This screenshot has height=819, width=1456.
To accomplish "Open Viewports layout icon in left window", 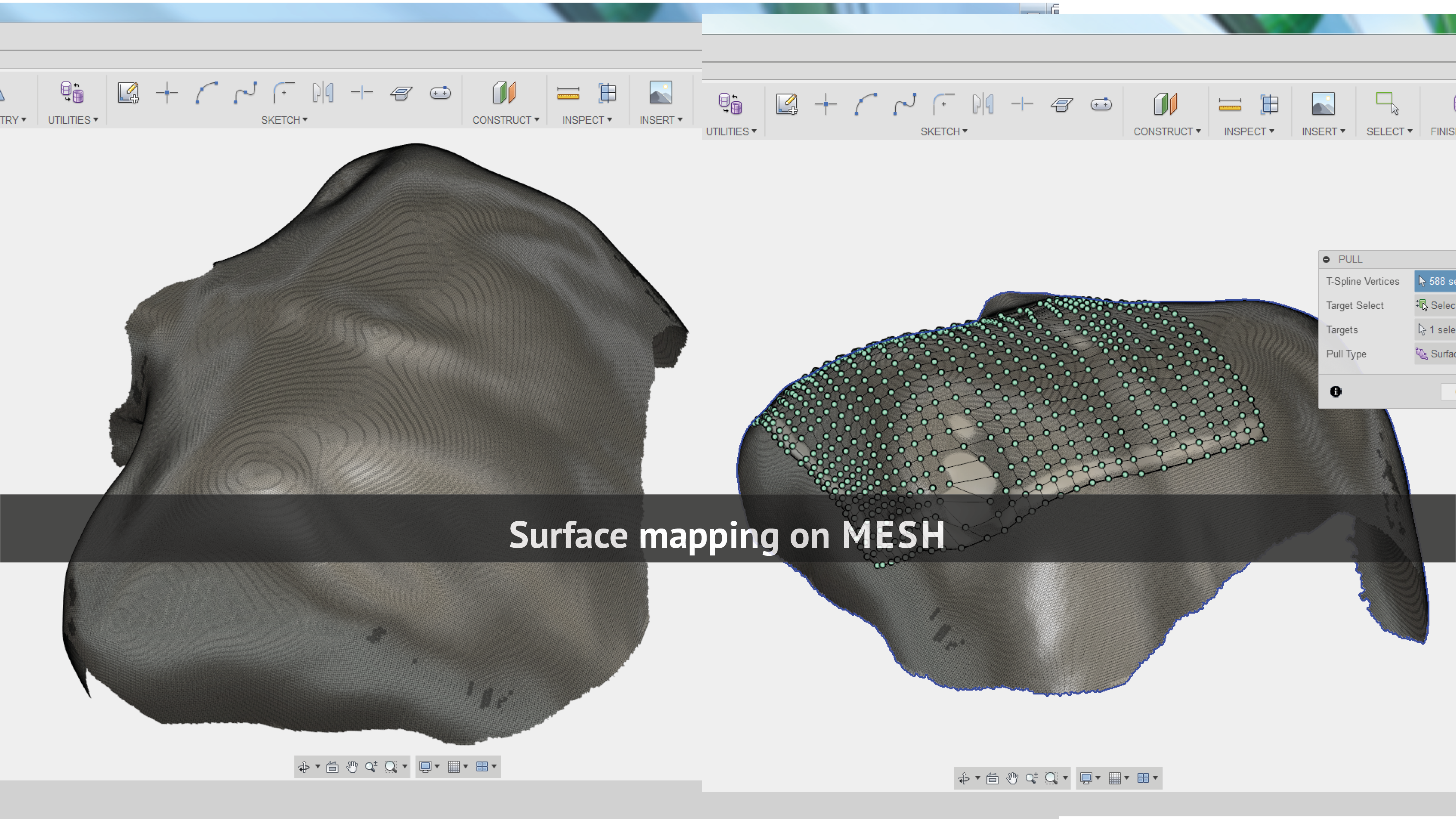I will [x=482, y=767].
